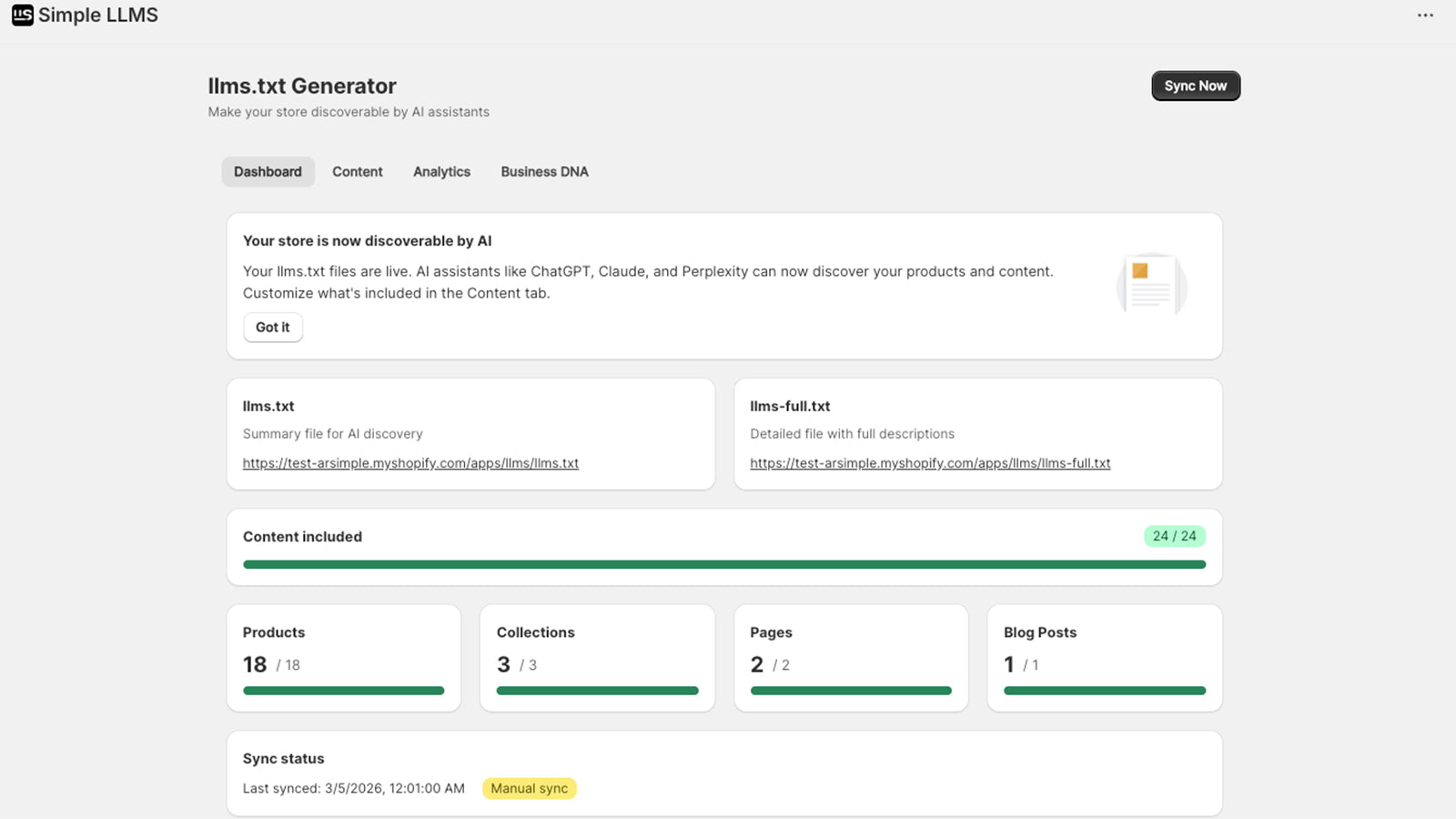Click the Manual sync status badge
Screen dimensions: 1456x819
529,789
